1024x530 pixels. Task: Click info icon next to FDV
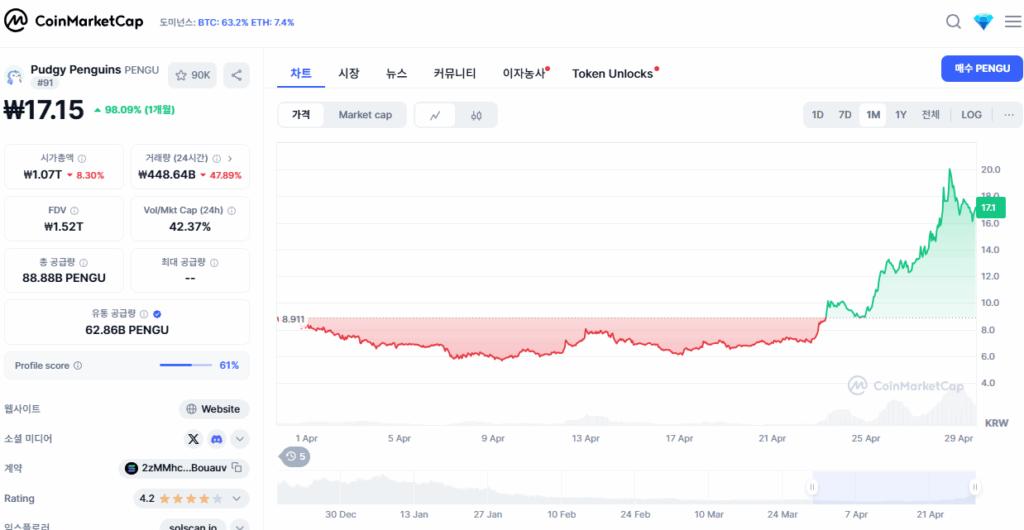[x=74, y=210]
